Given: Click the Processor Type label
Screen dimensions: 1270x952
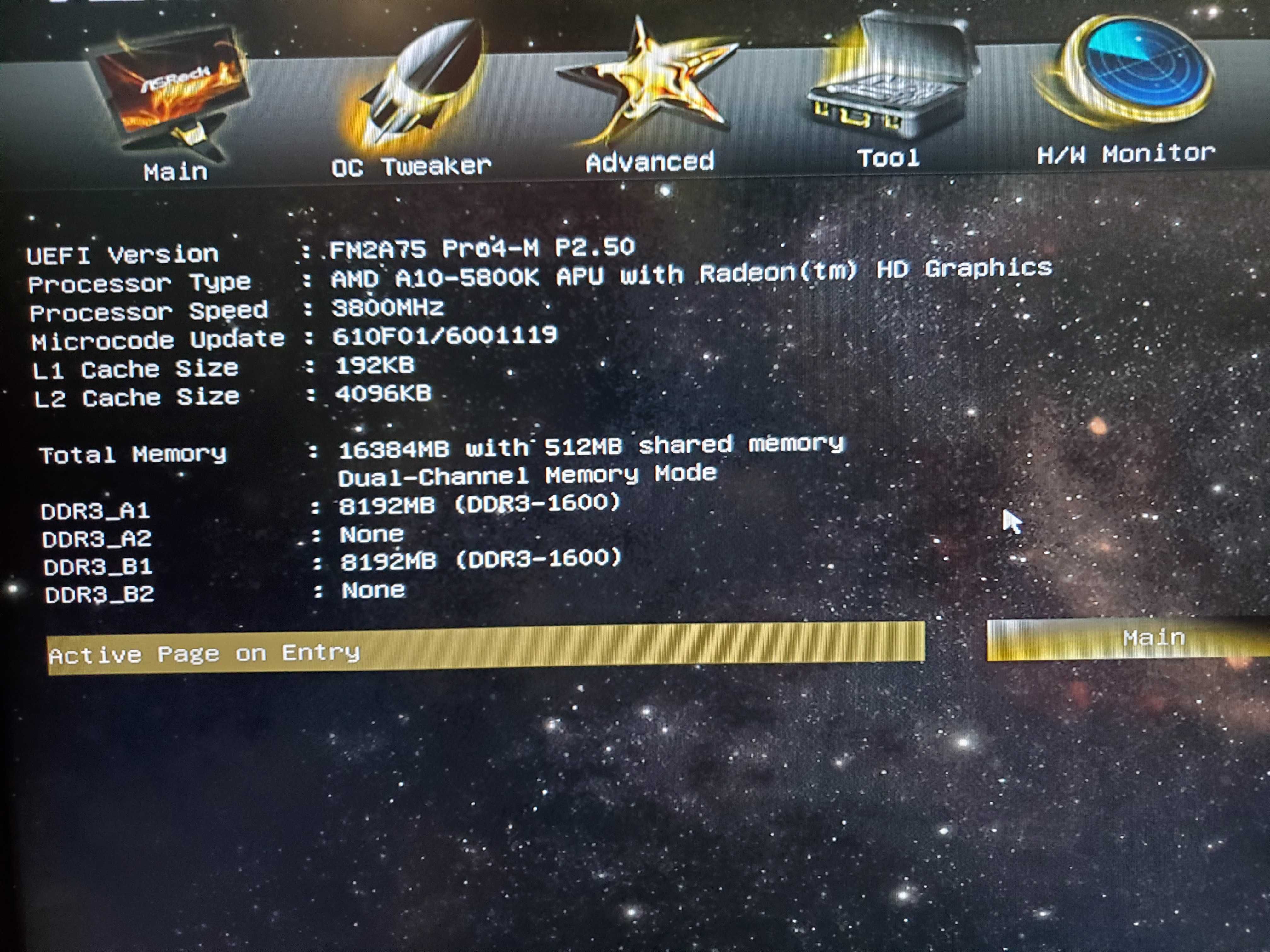Looking at the screenshot, I should pos(140,283).
